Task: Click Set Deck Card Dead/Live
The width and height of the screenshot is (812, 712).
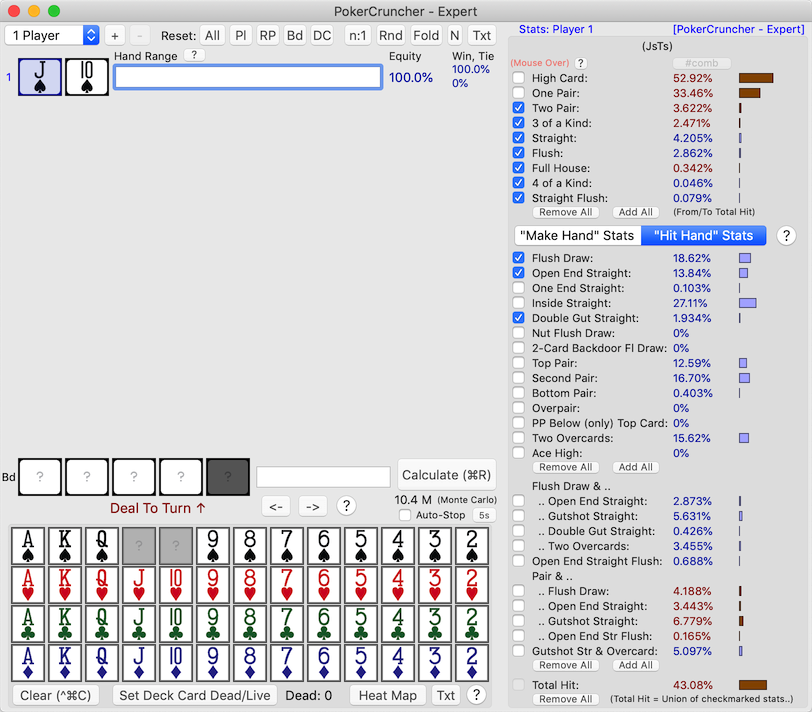Action: click(x=195, y=695)
